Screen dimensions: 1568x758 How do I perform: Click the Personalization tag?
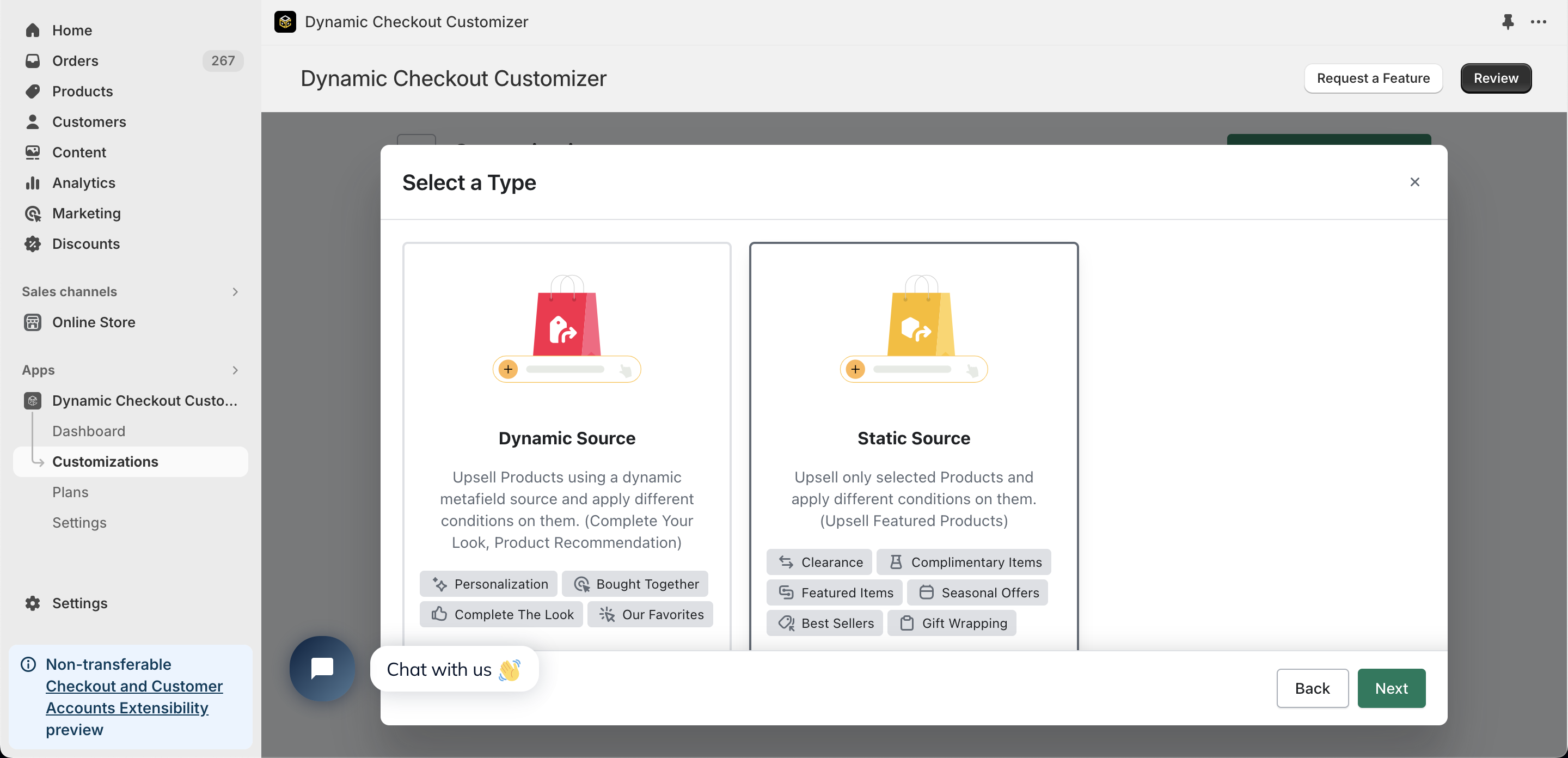488,584
